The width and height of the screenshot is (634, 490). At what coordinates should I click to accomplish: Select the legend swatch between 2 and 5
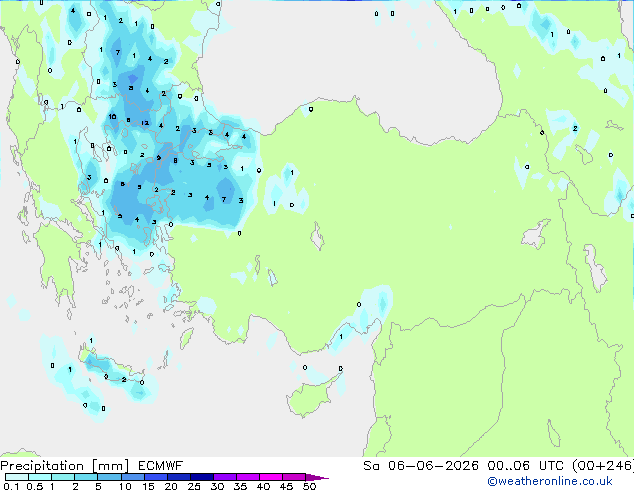click(86, 477)
